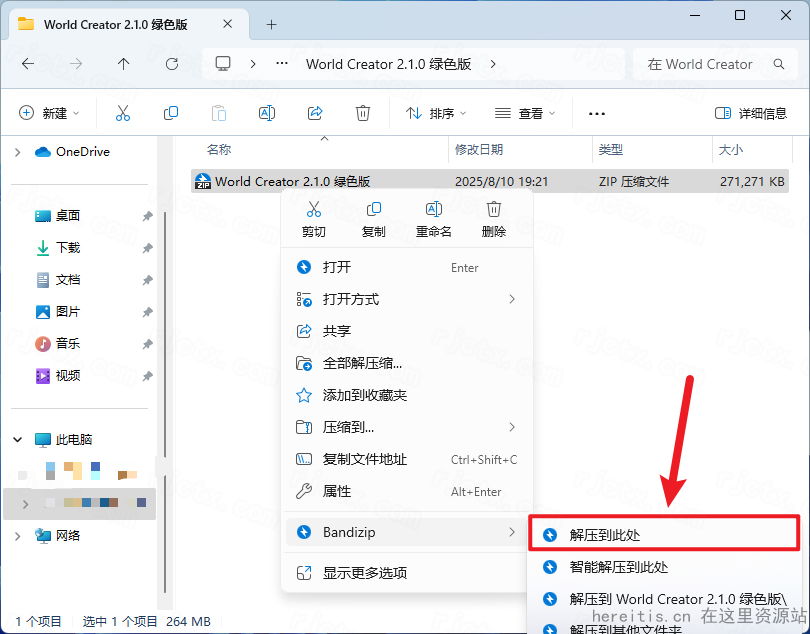810x634 pixels.
Task: Click the PC monitor icon in address bar
Action: click(x=223, y=64)
